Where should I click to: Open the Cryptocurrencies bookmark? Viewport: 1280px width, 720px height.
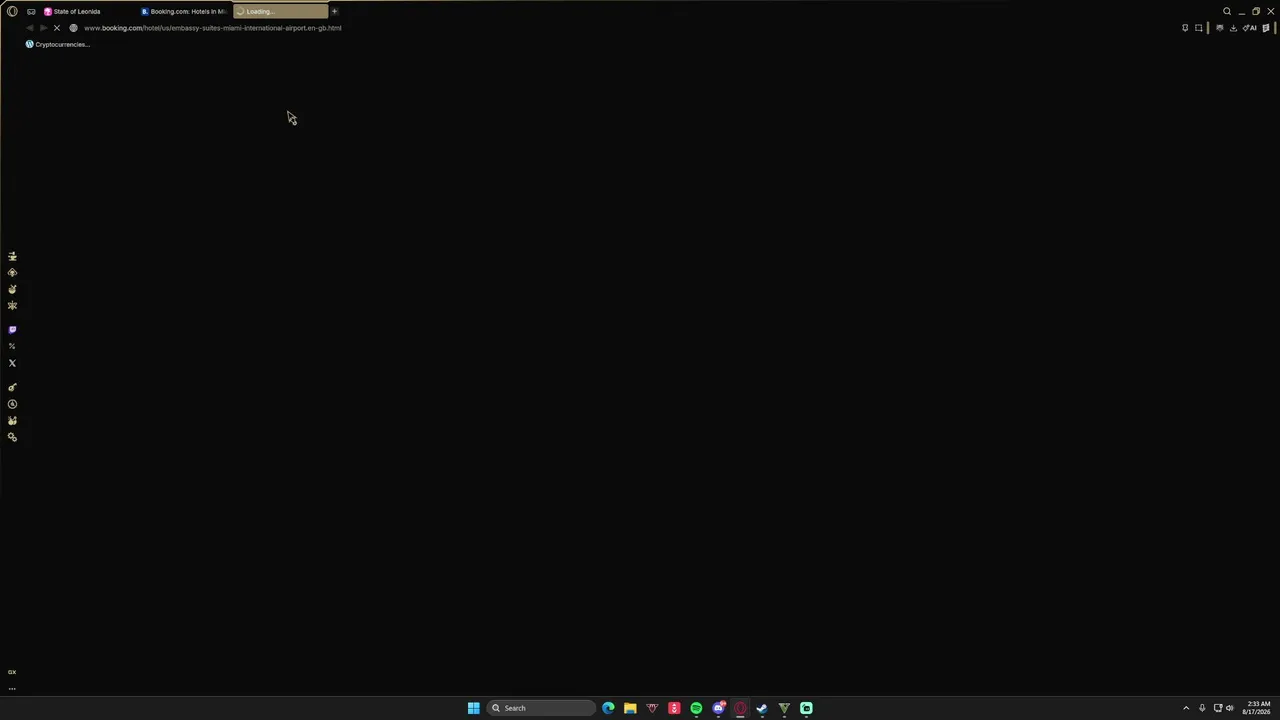coord(58,44)
